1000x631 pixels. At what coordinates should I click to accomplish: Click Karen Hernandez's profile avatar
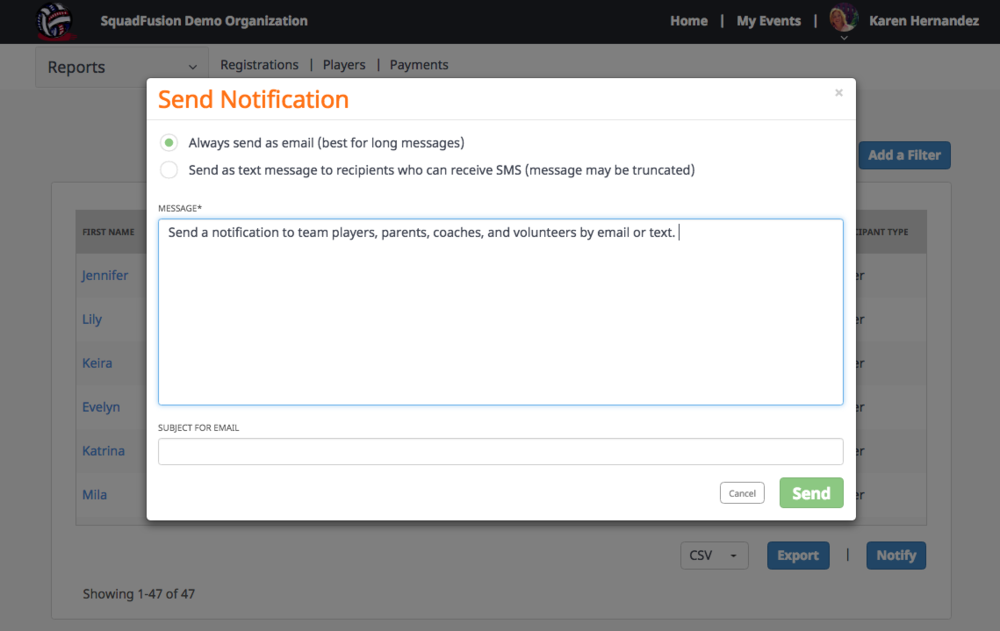pyautogui.click(x=844, y=18)
